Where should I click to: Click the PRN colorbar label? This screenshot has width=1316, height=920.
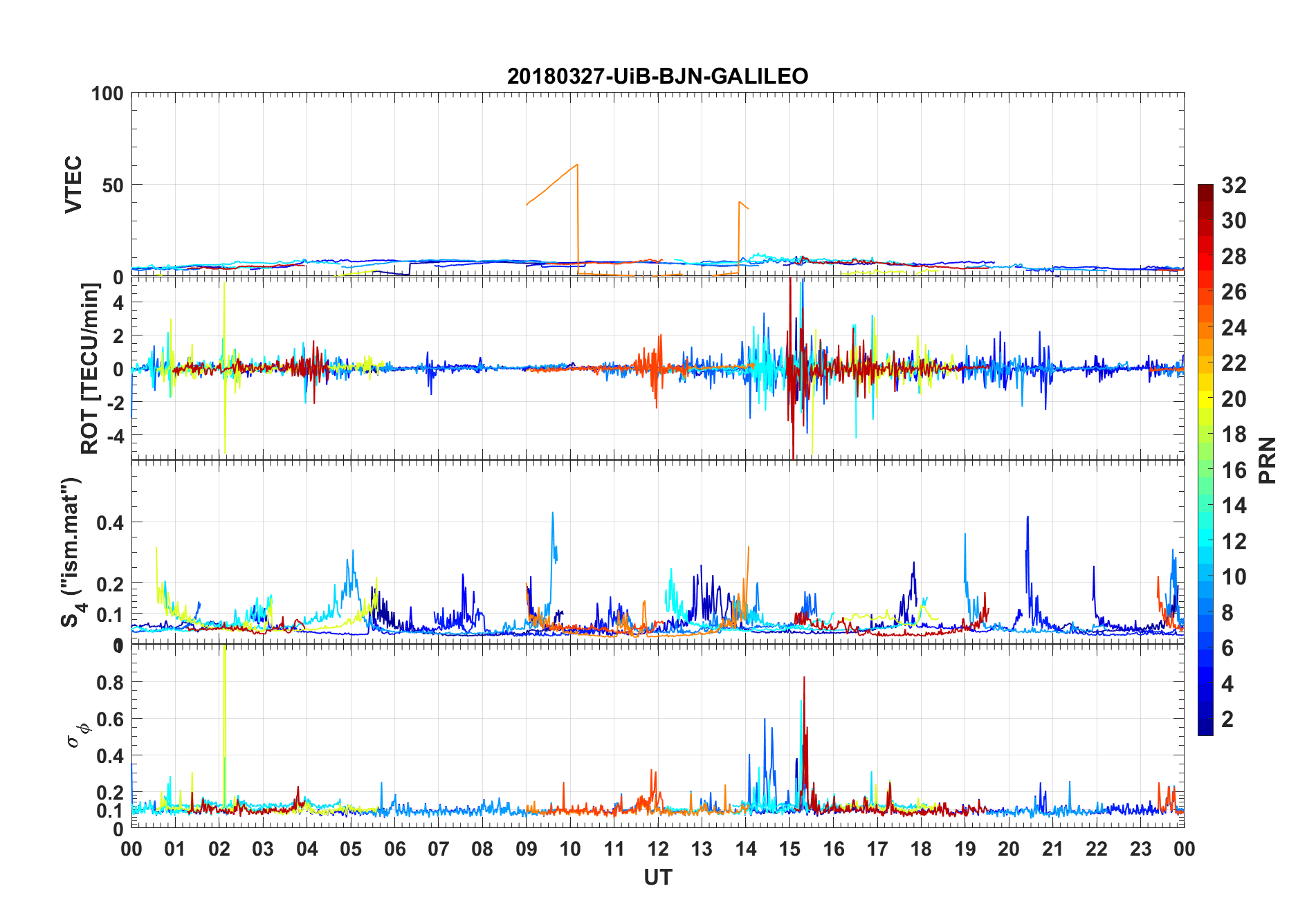click(x=1268, y=460)
